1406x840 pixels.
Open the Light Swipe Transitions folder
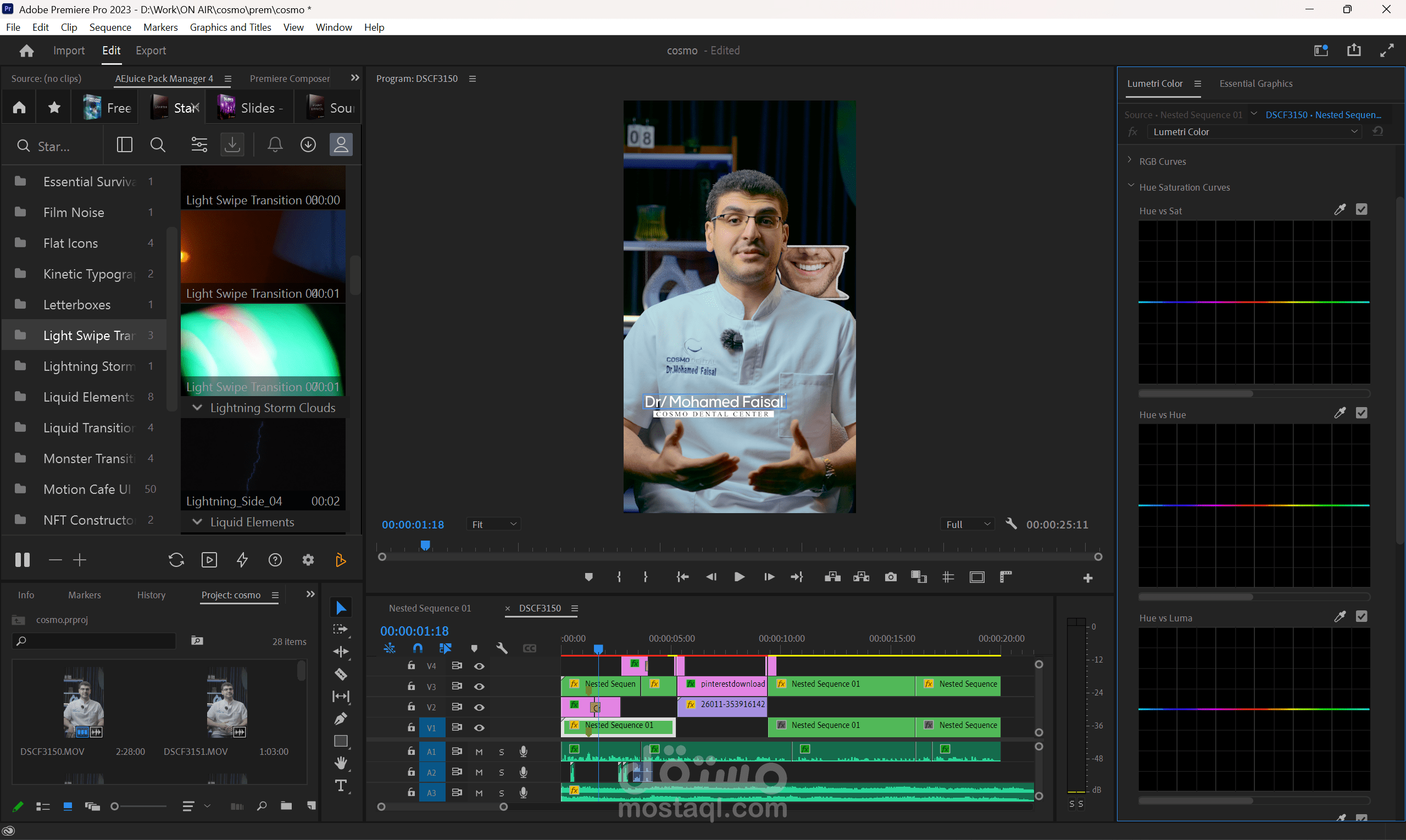pos(88,335)
